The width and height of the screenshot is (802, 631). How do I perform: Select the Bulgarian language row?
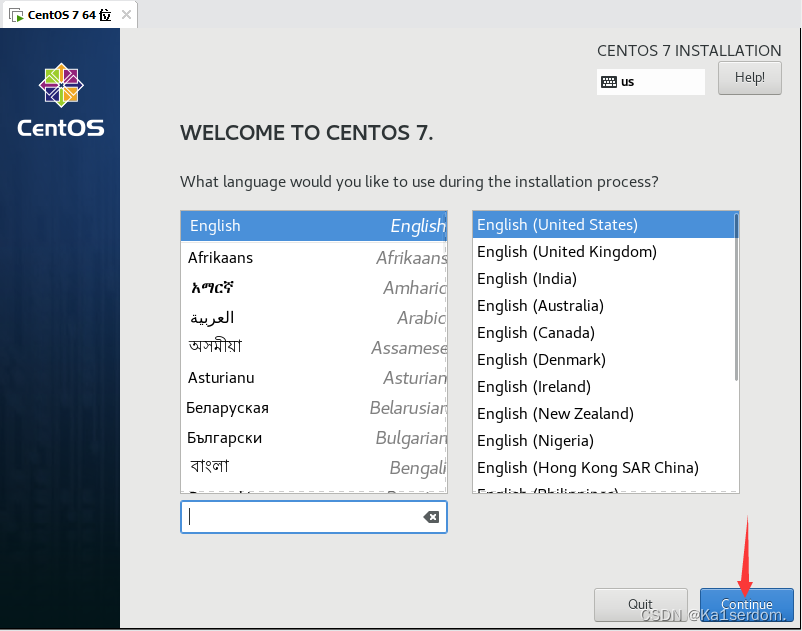pos(314,438)
